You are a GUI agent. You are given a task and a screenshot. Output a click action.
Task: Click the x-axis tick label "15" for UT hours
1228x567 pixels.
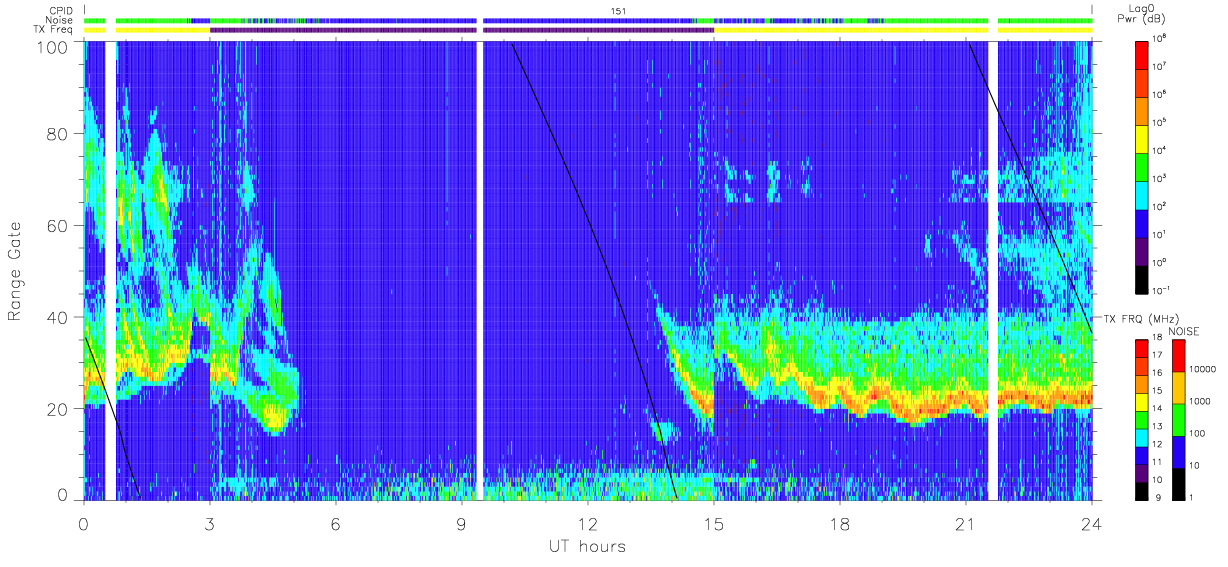[713, 524]
